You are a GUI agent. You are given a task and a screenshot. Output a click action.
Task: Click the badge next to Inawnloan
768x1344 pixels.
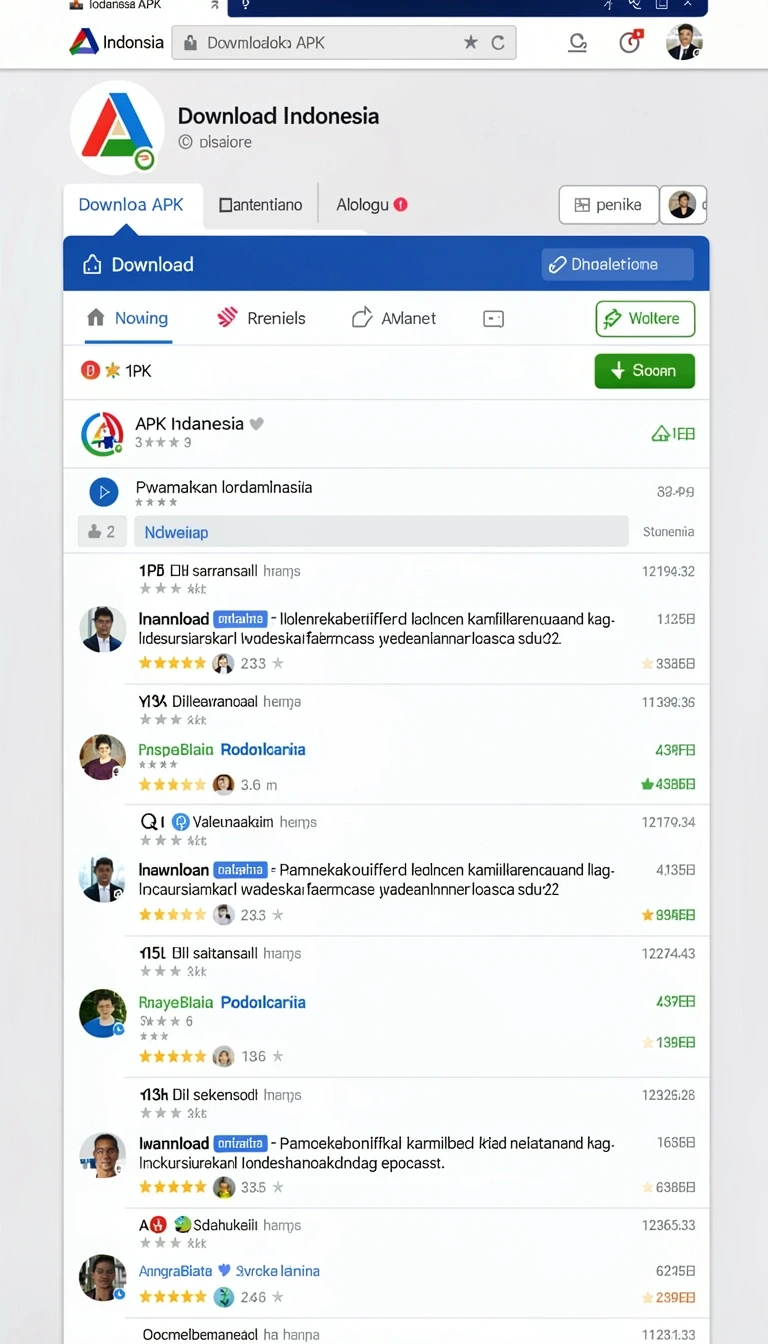click(x=241, y=870)
